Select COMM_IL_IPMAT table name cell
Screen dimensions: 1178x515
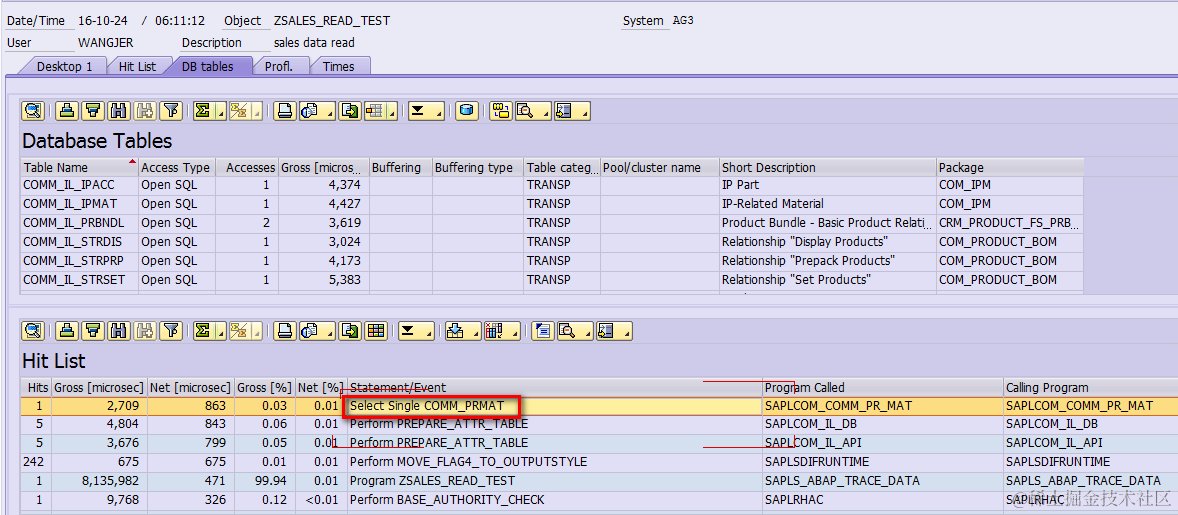point(80,203)
